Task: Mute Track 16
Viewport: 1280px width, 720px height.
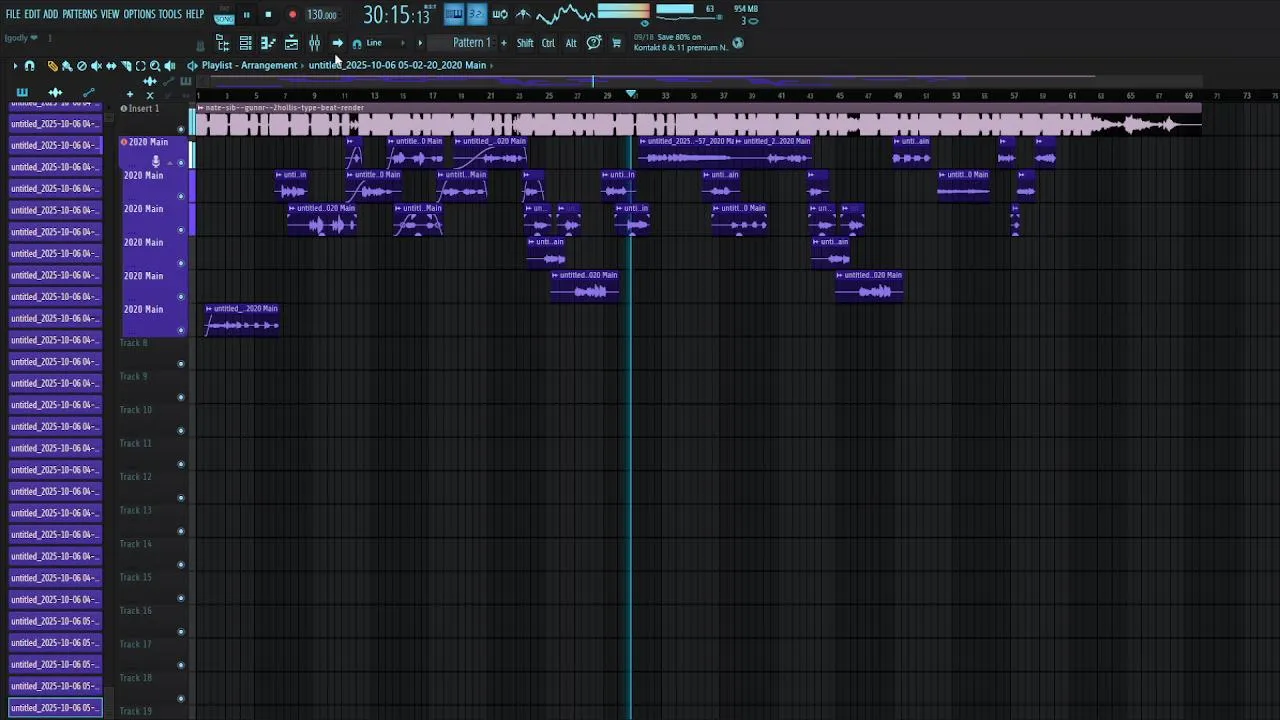Action: click(x=181, y=631)
